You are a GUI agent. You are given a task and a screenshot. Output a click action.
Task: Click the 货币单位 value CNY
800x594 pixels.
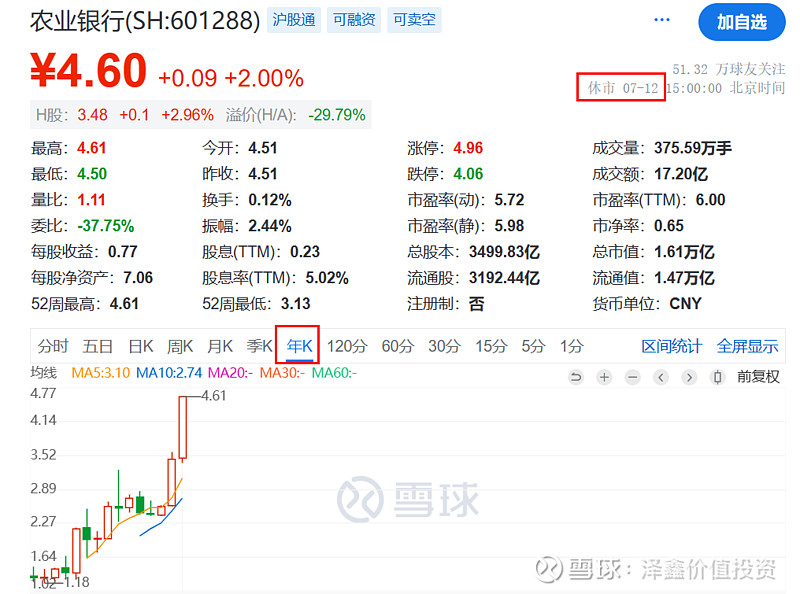685,304
